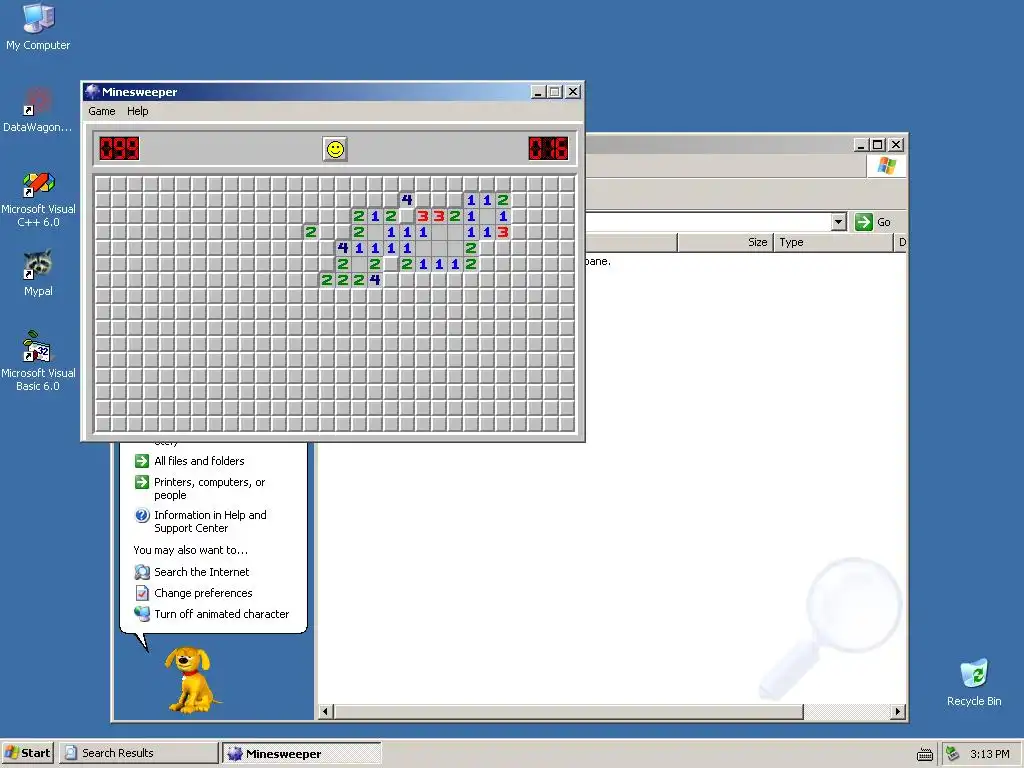This screenshot has width=1024, height=768.
Task: Select the DataWagon desktop shortcut
Action: click(38, 109)
